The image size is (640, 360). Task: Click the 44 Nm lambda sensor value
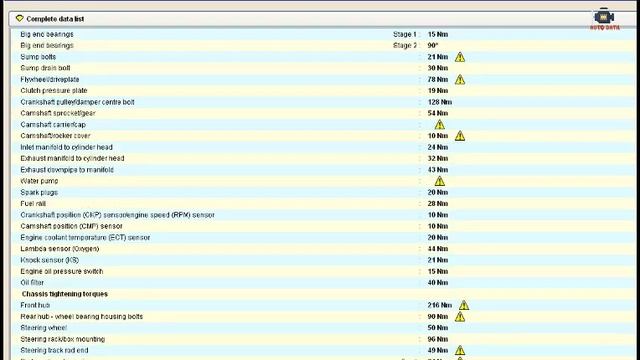[438, 249]
